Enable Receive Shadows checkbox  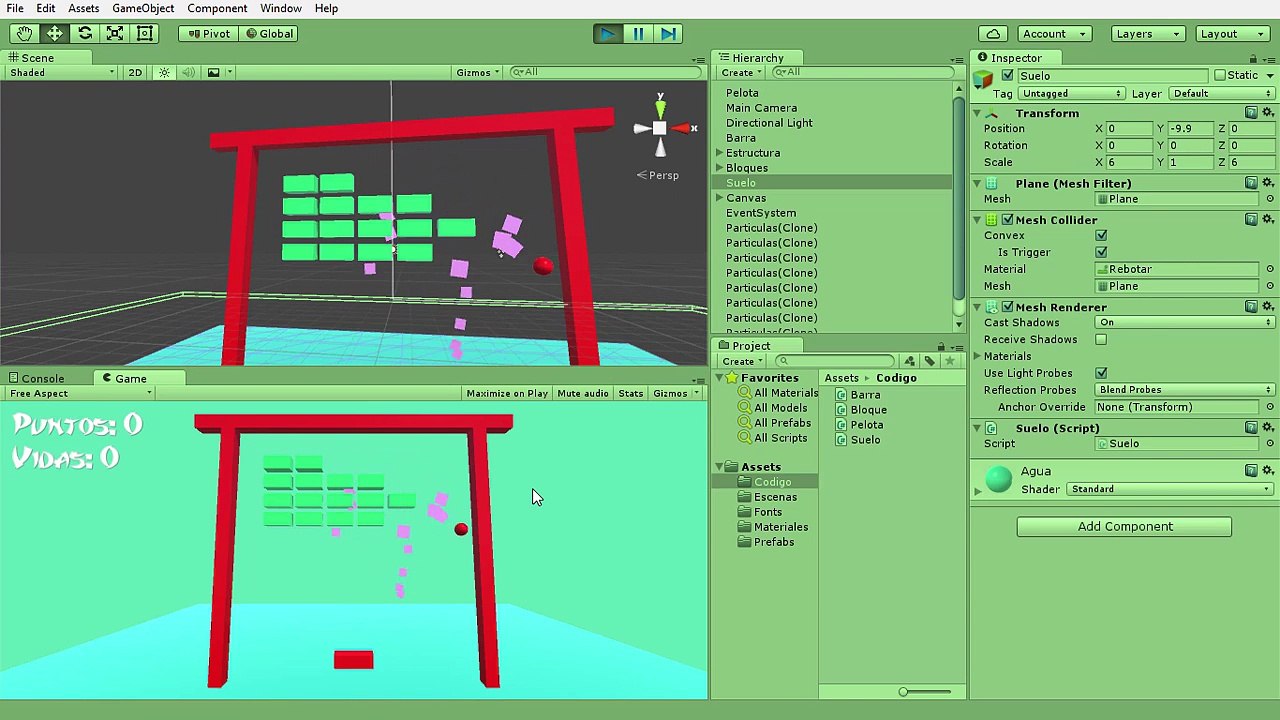point(1101,340)
